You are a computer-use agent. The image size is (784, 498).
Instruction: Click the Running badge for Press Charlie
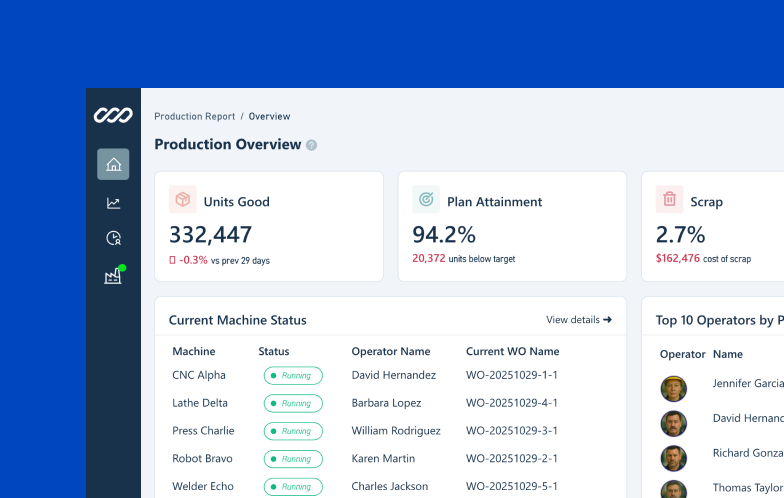[293, 431]
